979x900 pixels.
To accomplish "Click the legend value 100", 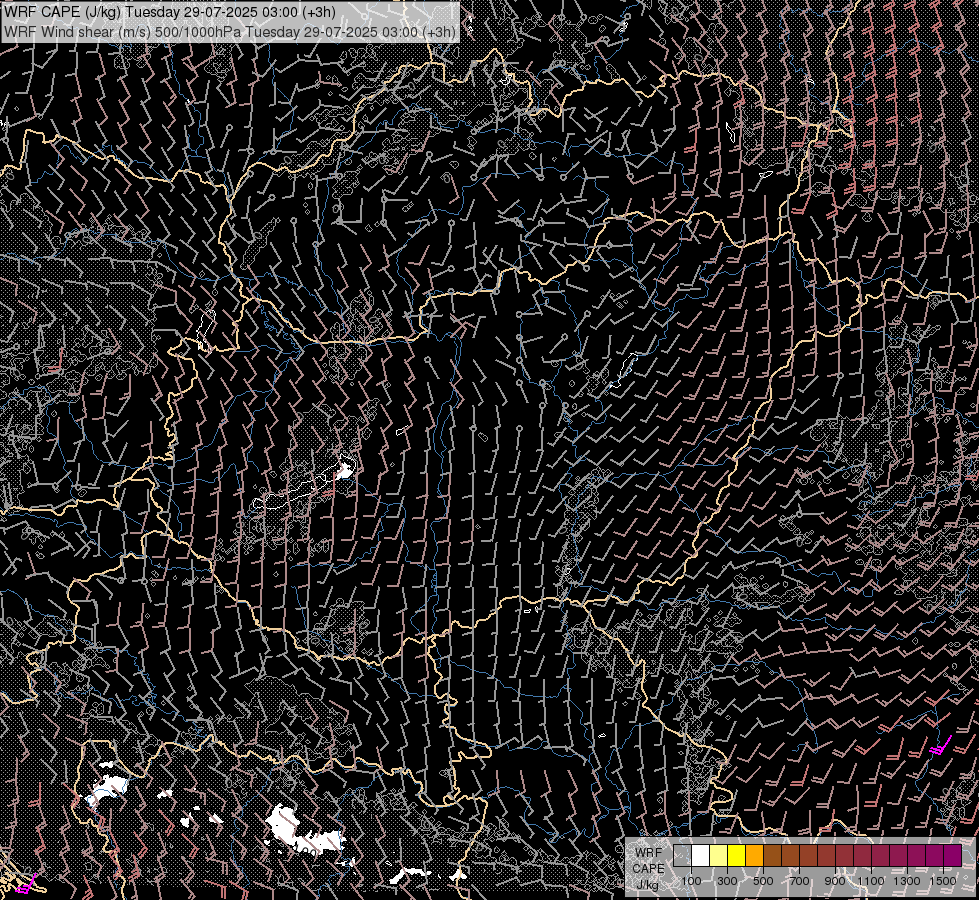I will 691,881.
